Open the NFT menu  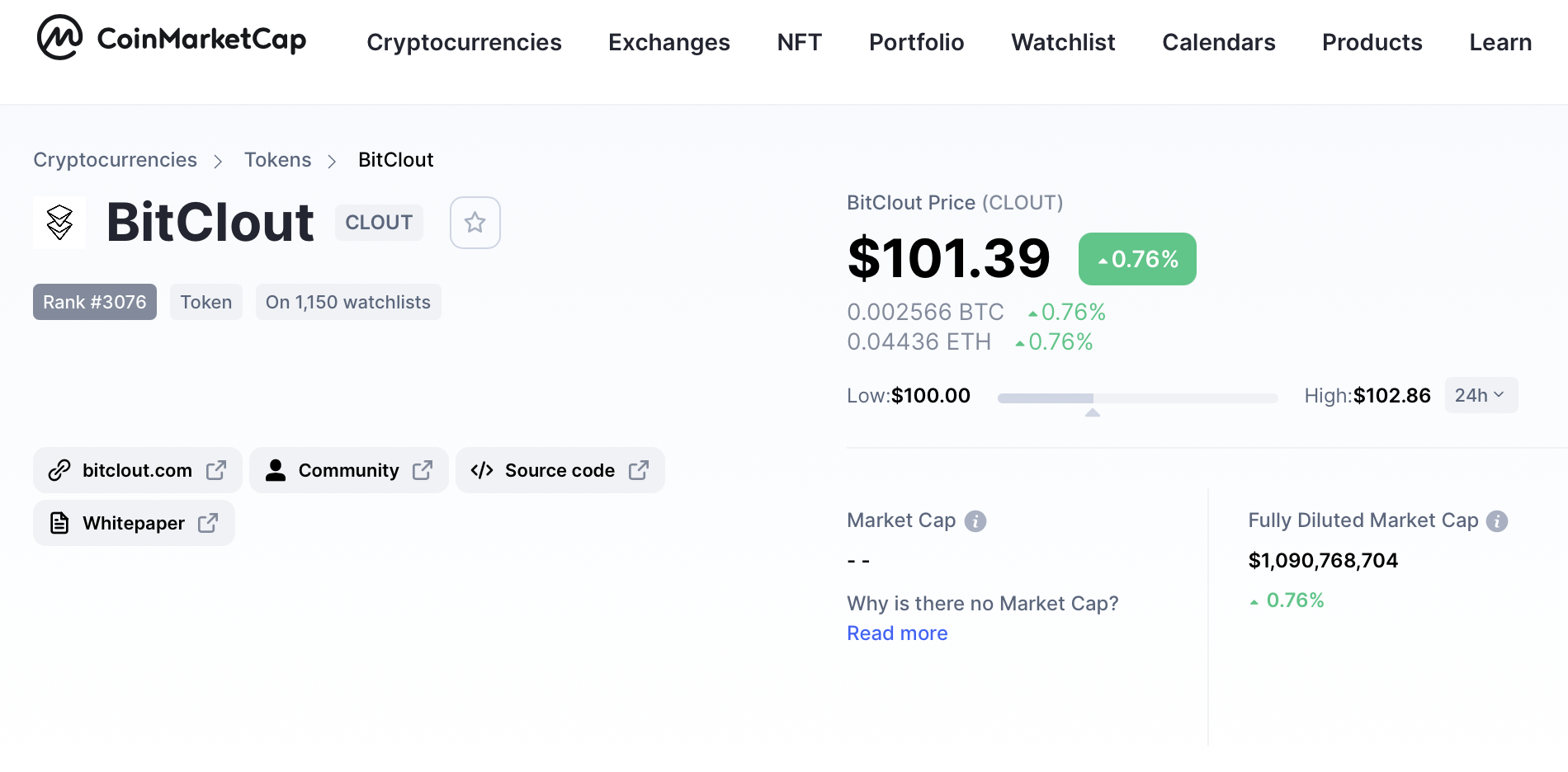[x=800, y=42]
